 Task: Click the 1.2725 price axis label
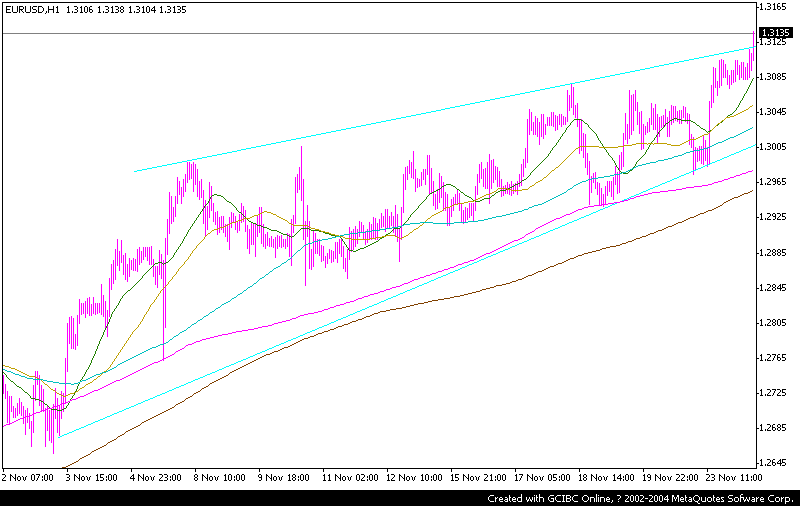[774, 393]
